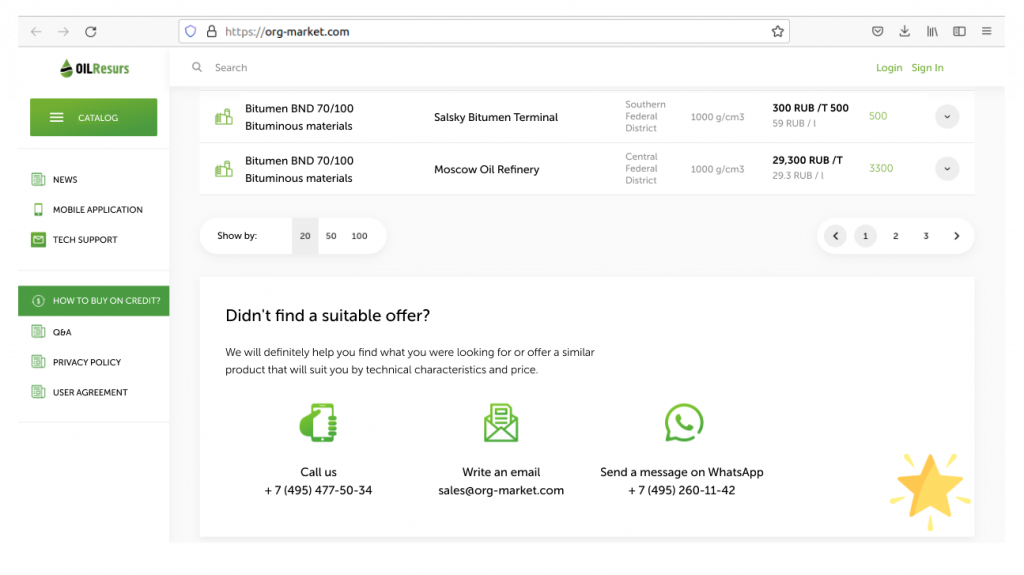Screen dimensions: 1024x575
Task: Click the Sign In link
Action: (927, 68)
